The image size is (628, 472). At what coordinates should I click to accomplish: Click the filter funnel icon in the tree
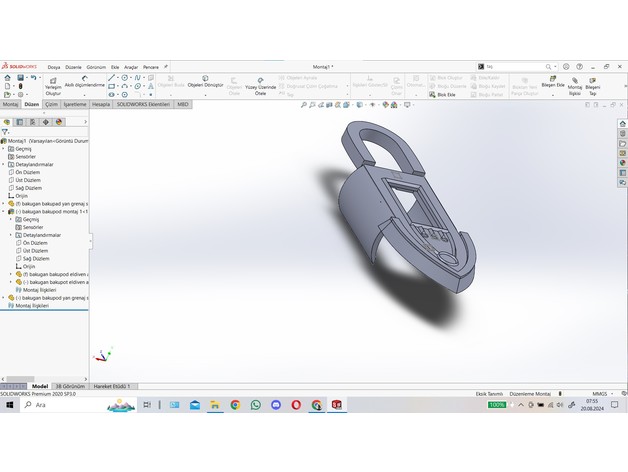coord(7,131)
